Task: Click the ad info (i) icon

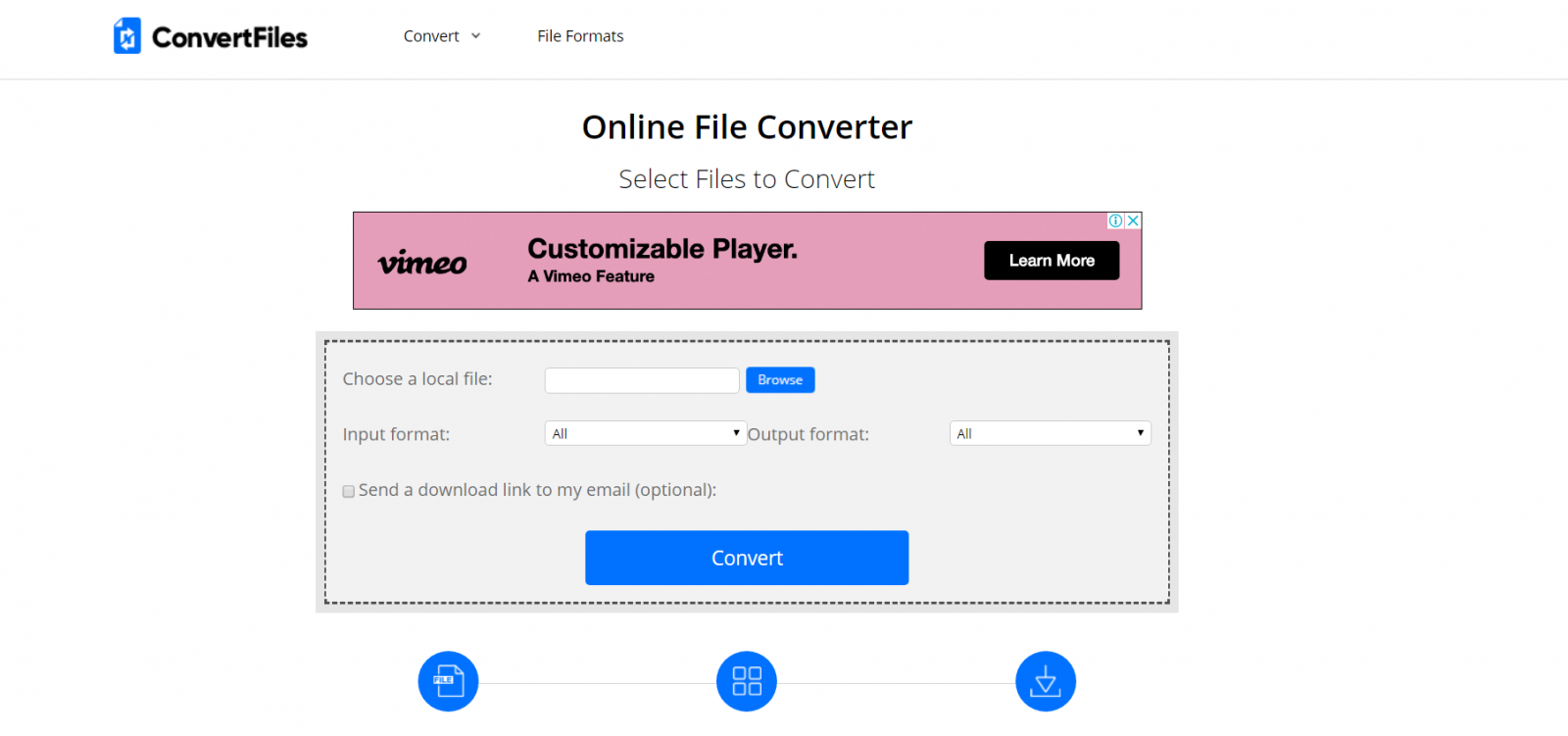Action: (1115, 221)
